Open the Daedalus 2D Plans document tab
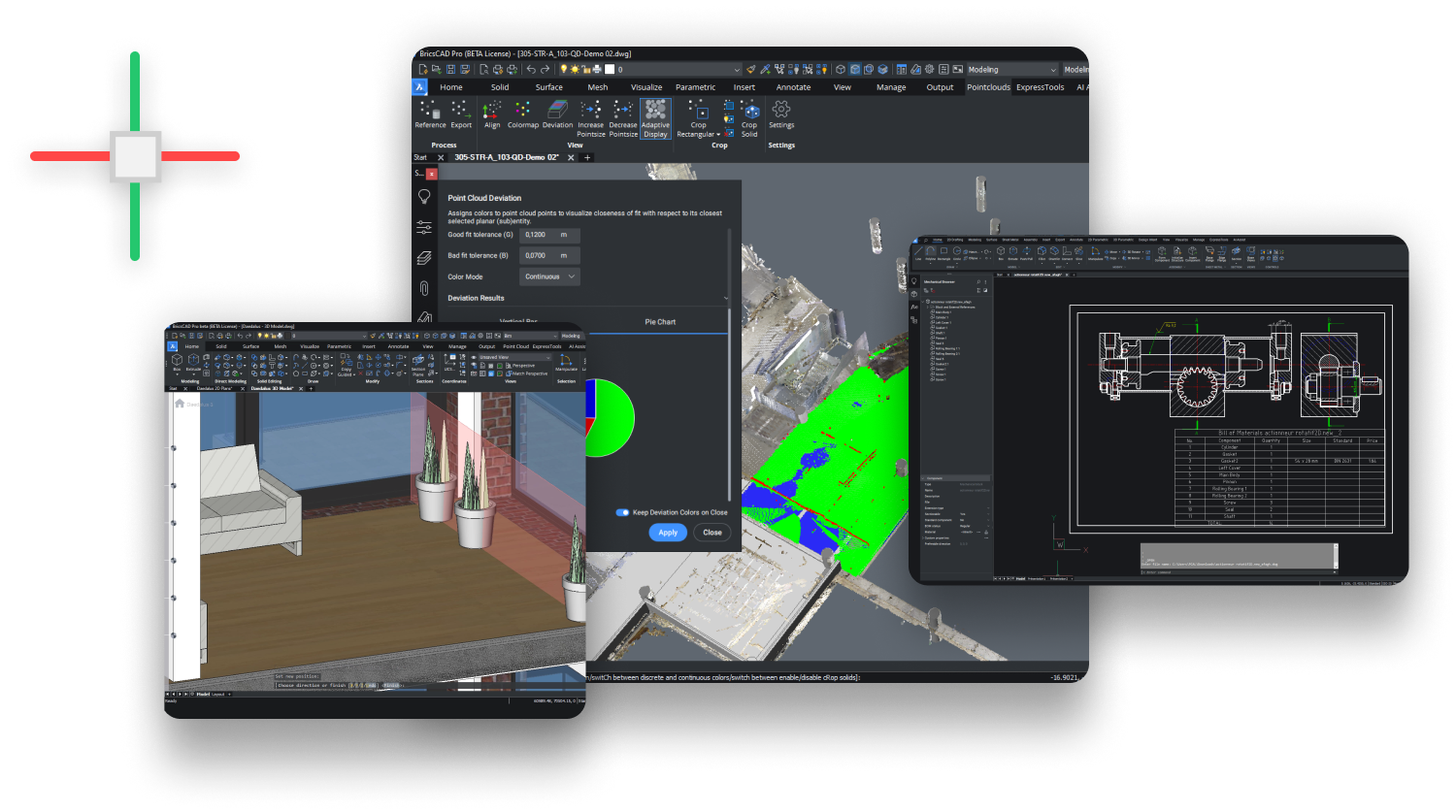This screenshot has width=1456, height=812. 215,388
